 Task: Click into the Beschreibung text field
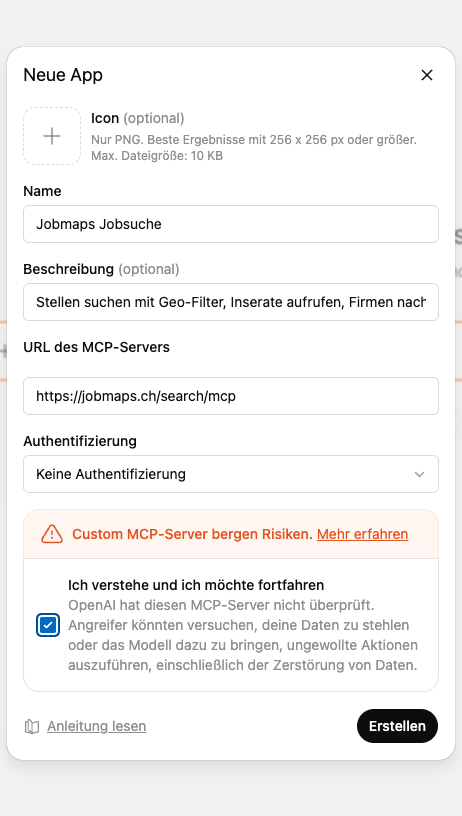(x=231, y=302)
